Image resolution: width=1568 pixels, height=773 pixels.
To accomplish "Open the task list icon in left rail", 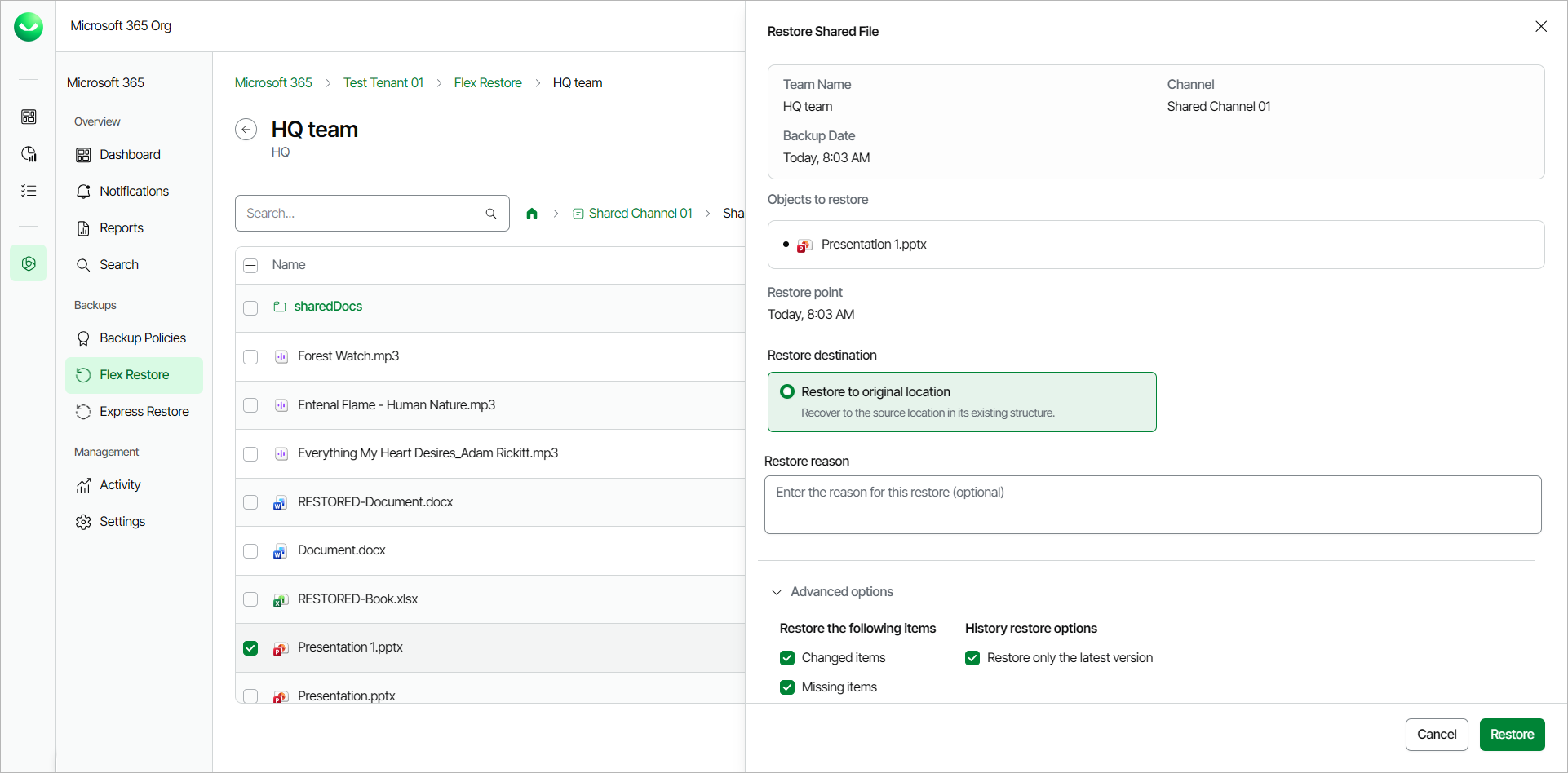I will 29,190.
